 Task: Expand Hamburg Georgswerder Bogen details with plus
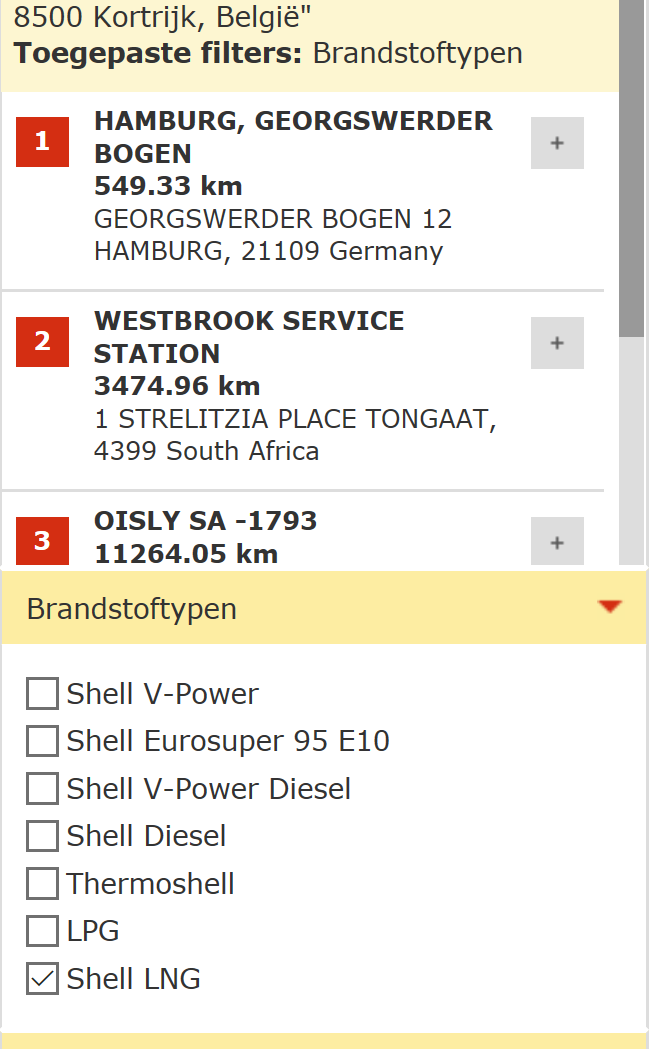557,143
